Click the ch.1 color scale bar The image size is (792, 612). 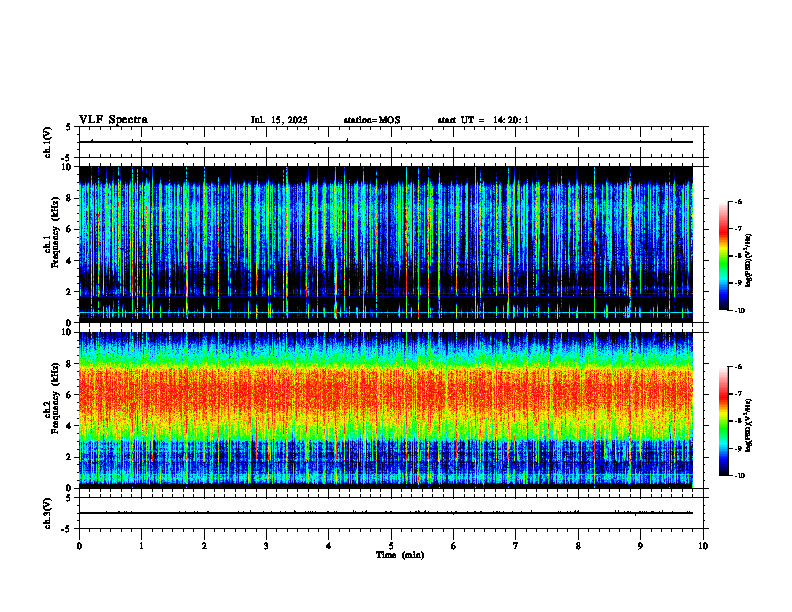723,256
